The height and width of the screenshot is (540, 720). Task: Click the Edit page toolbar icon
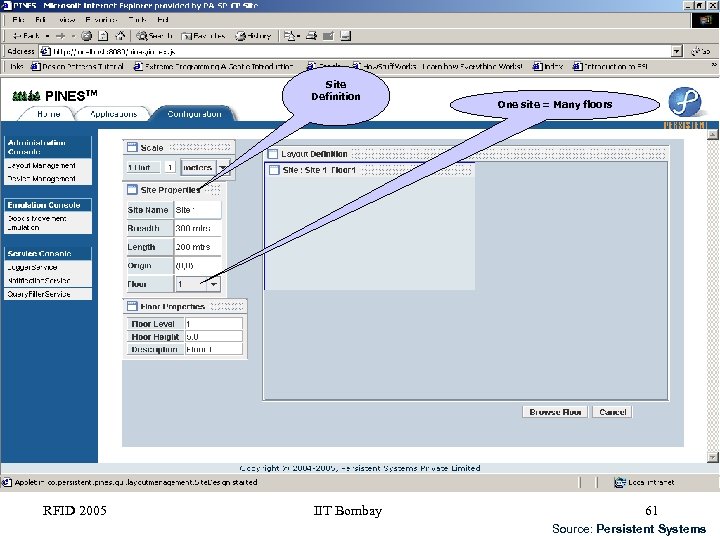tap(328, 35)
